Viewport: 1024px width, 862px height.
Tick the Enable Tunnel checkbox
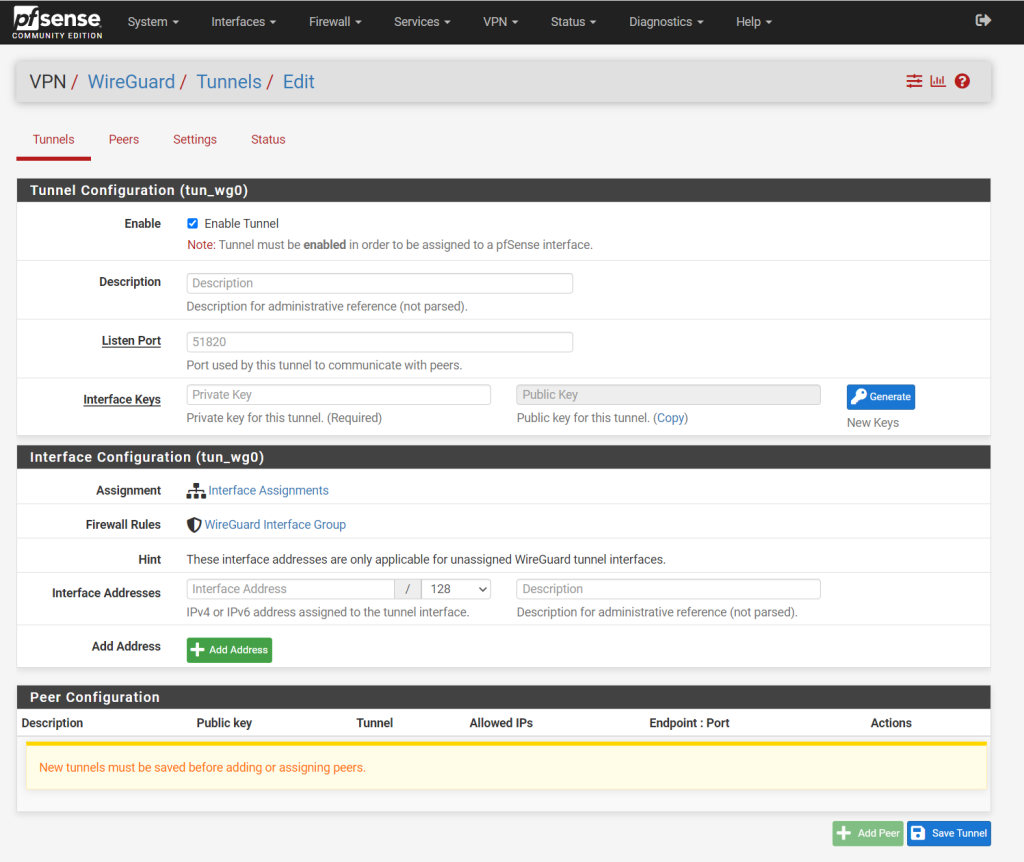pos(193,223)
